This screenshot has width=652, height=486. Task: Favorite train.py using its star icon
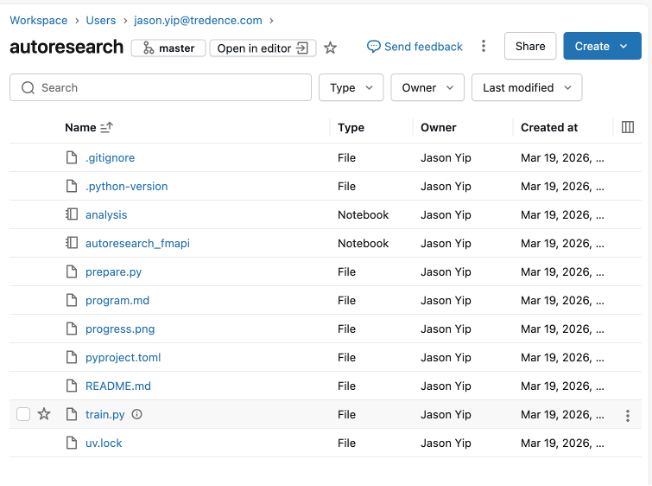pyautogui.click(x=44, y=415)
